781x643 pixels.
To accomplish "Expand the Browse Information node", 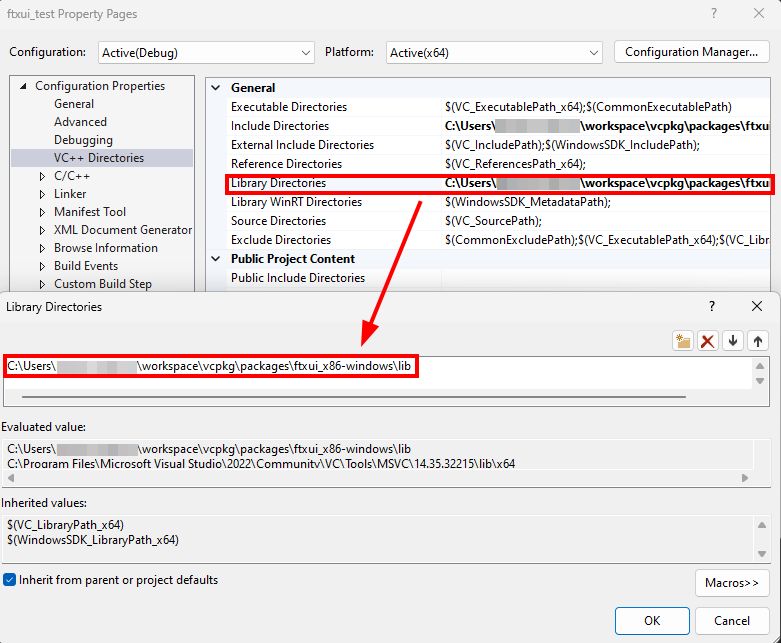I will (x=42, y=248).
